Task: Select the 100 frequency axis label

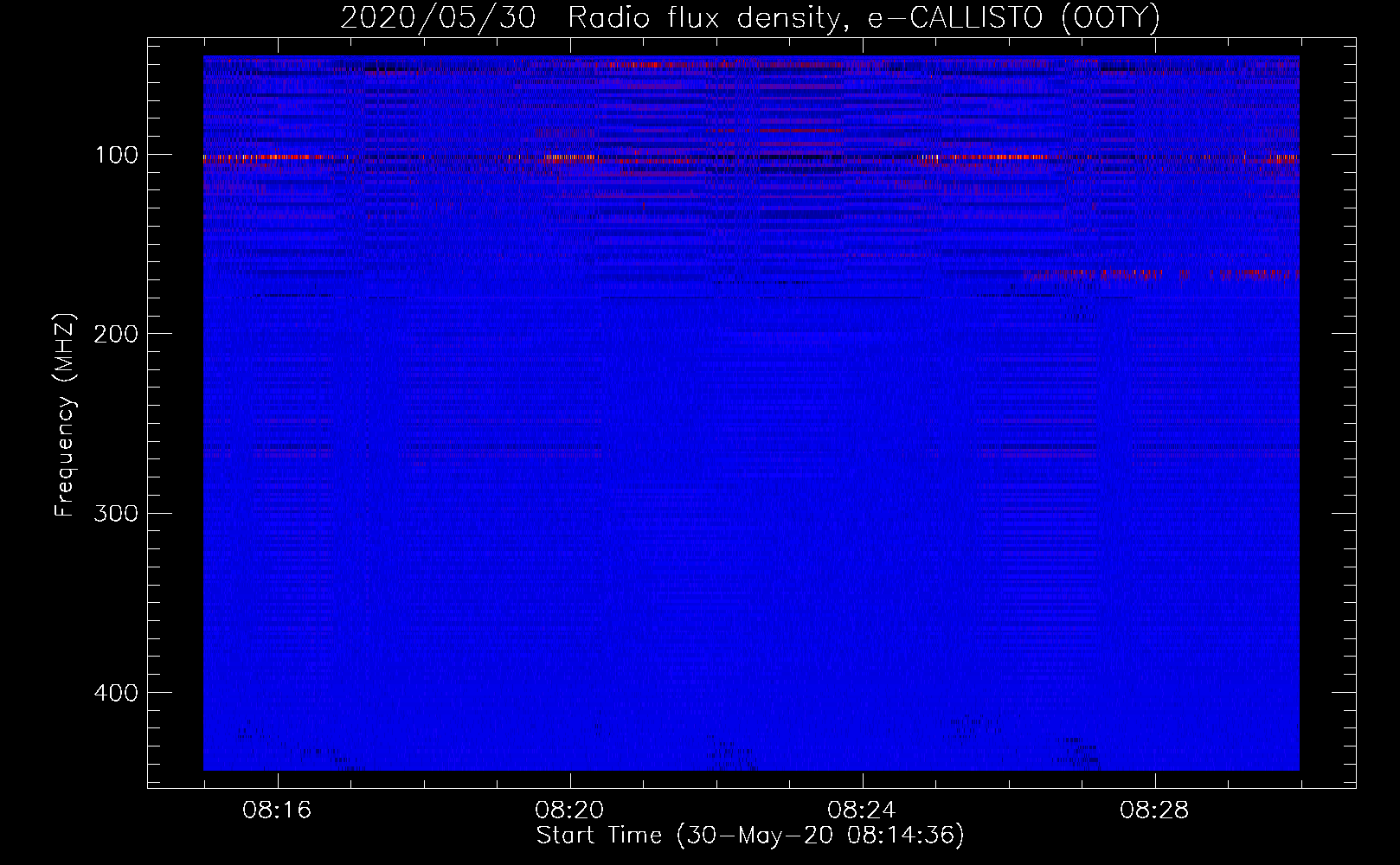Action: click(116, 156)
